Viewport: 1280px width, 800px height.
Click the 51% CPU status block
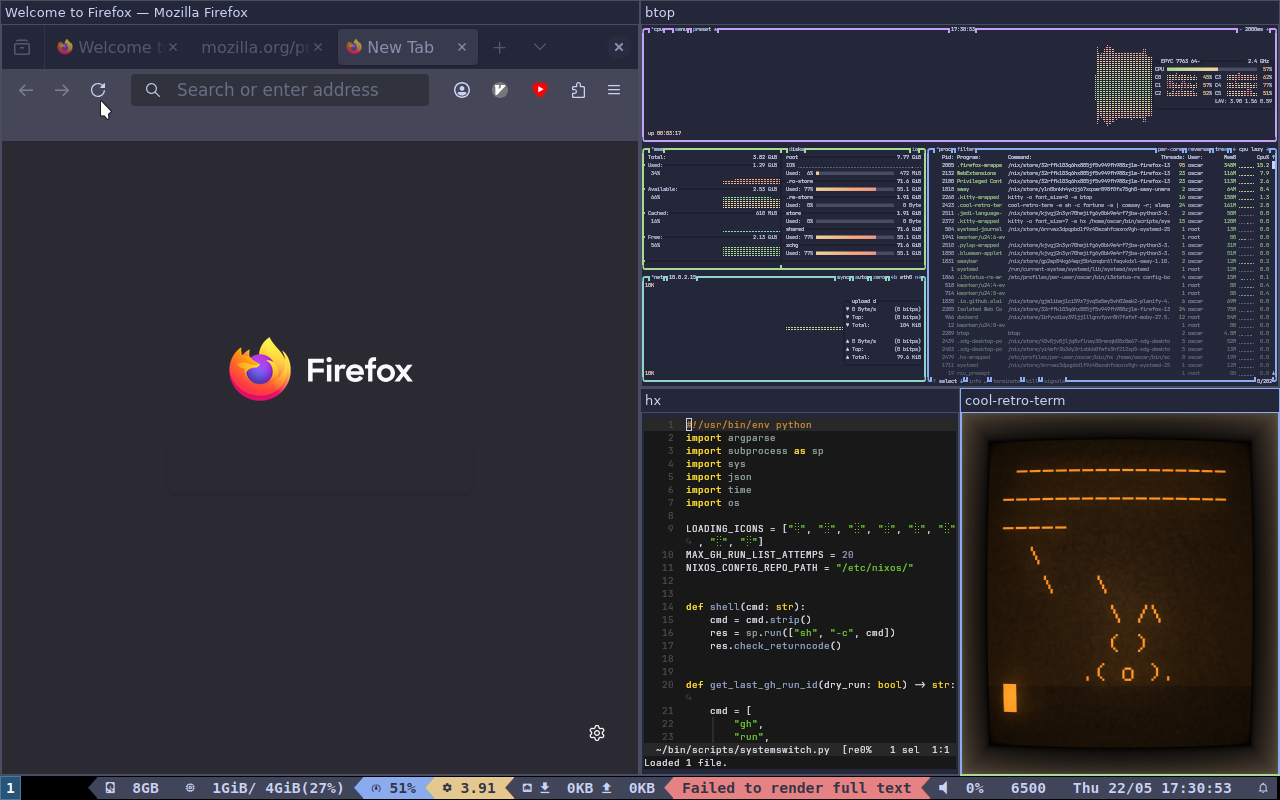[x=393, y=788]
